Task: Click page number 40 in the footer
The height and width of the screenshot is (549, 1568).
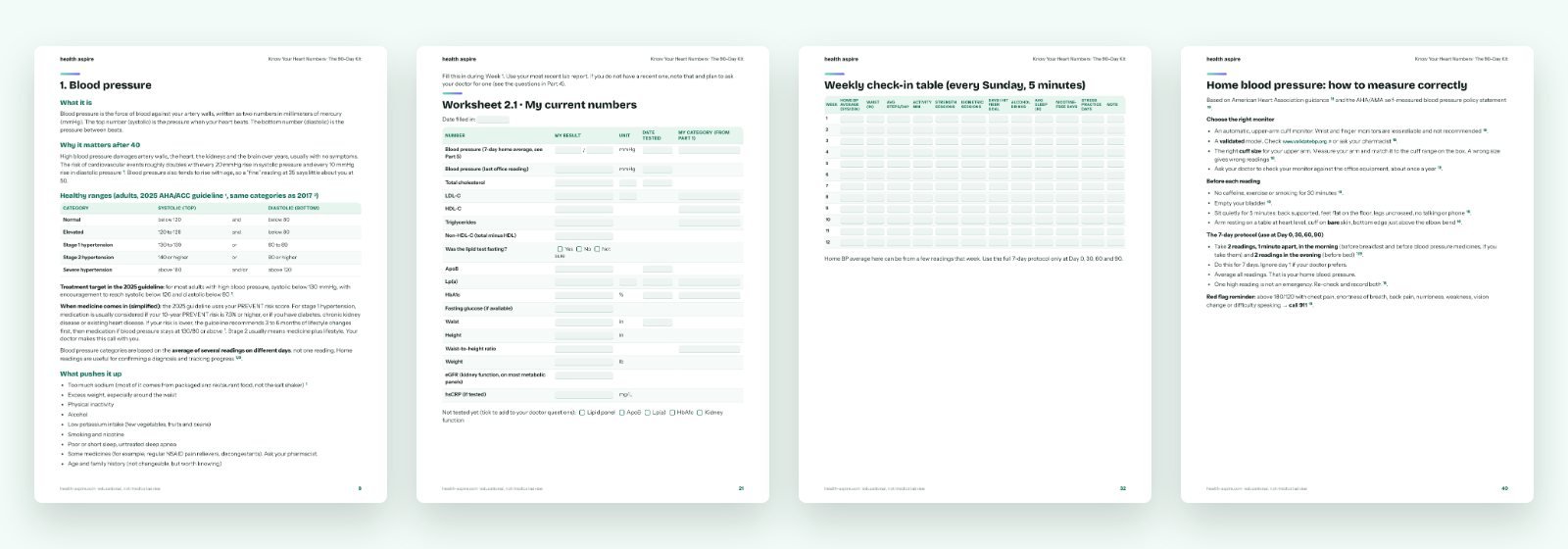Action: point(1505,488)
